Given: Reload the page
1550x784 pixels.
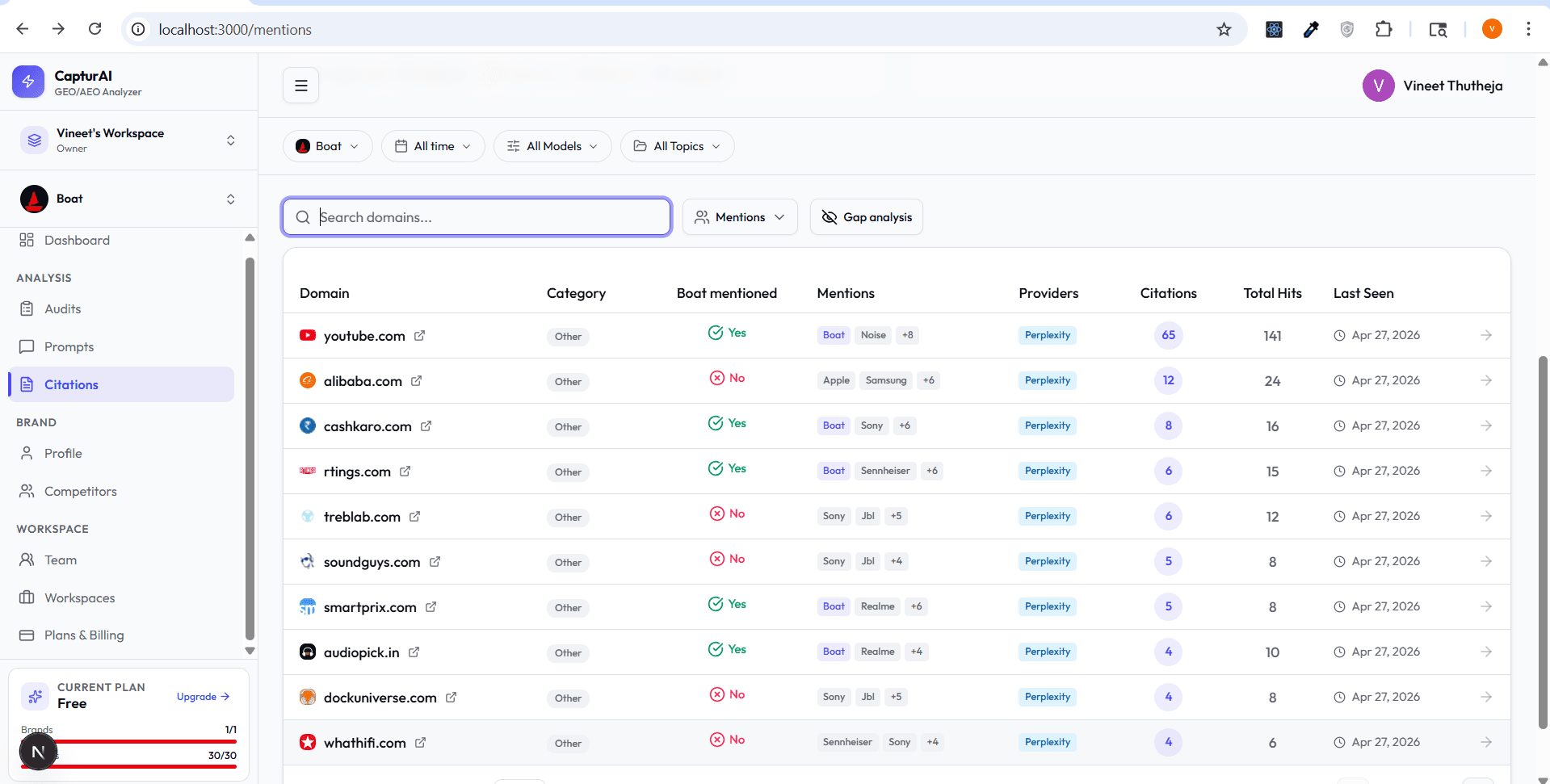Looking at the screenshot, I should click(x=95, y=29).
